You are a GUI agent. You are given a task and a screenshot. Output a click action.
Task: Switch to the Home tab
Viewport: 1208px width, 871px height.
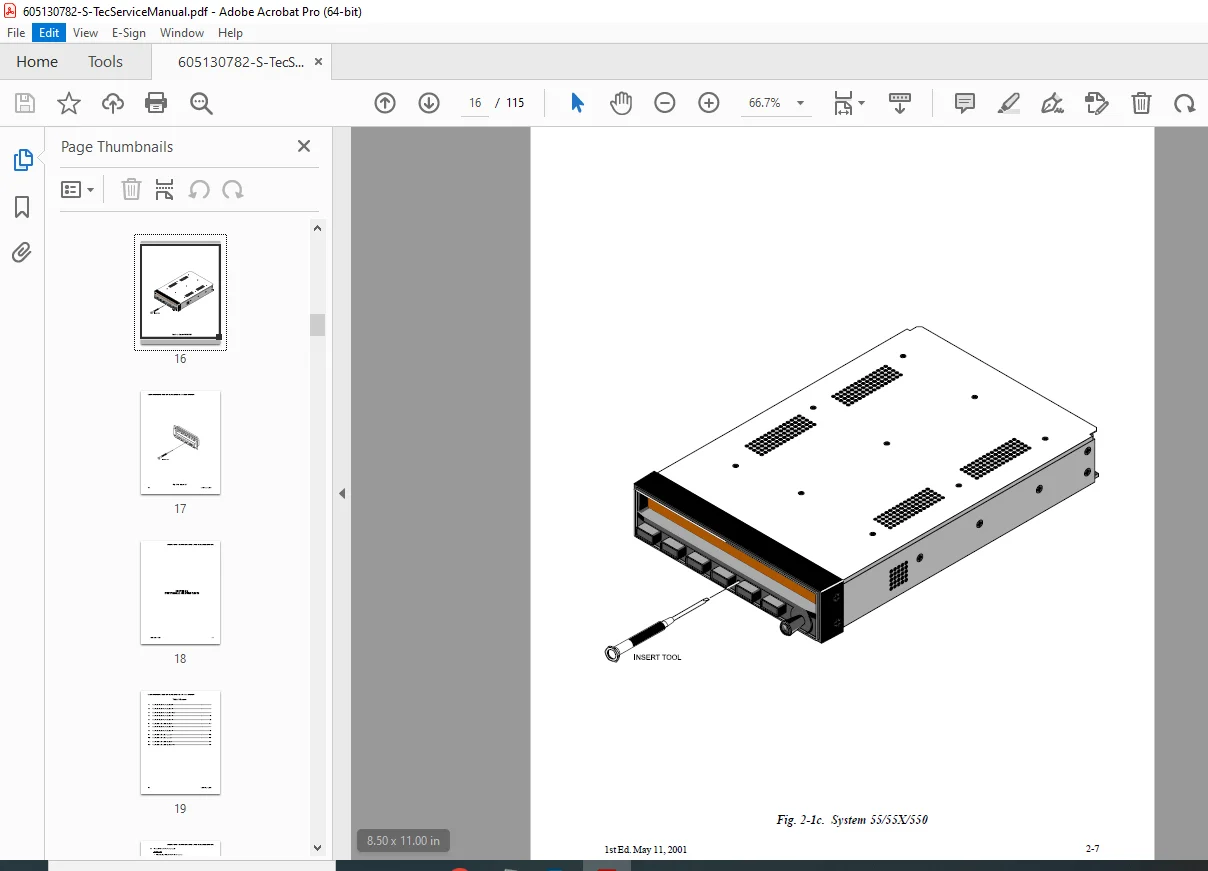coord(37,62)
